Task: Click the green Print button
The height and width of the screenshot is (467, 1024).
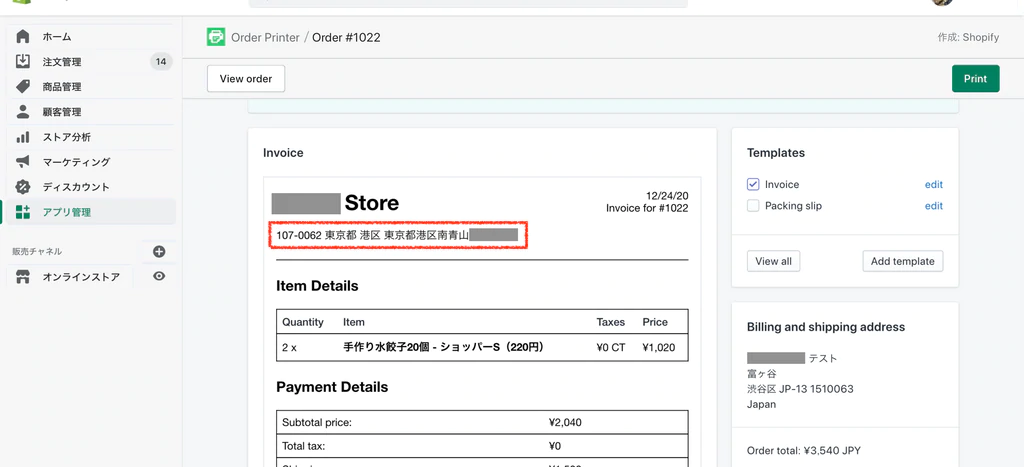Action: click(974, 79)
